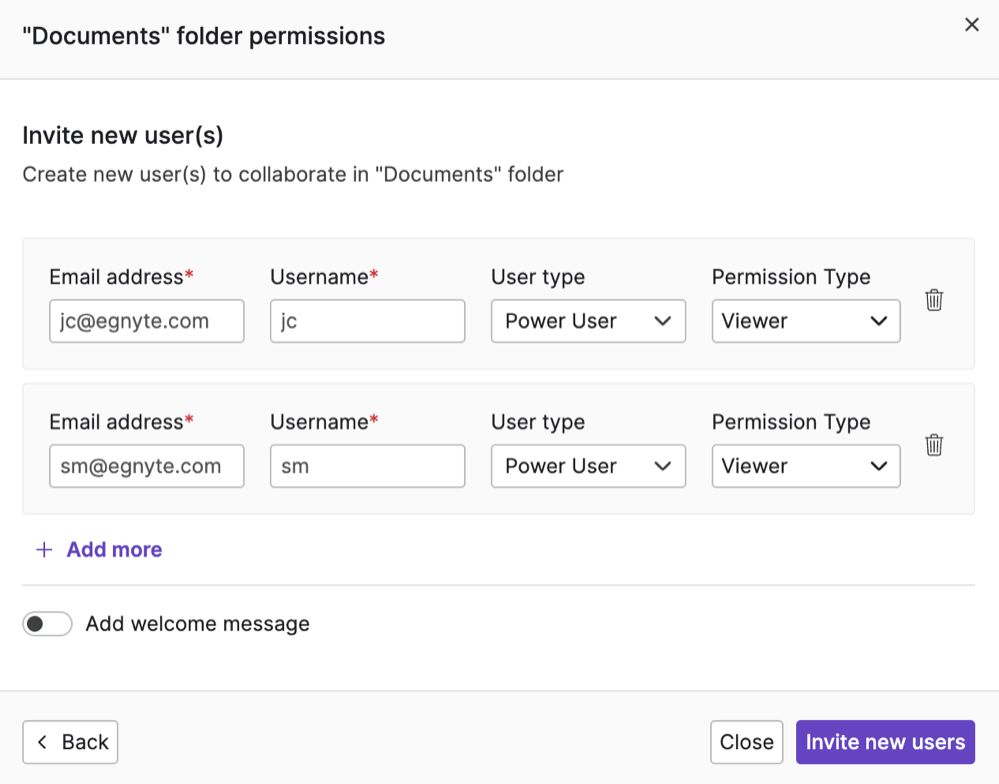Select the username field showing jc
The width and height of the screenshot is (999, 784).
point(367,321)
